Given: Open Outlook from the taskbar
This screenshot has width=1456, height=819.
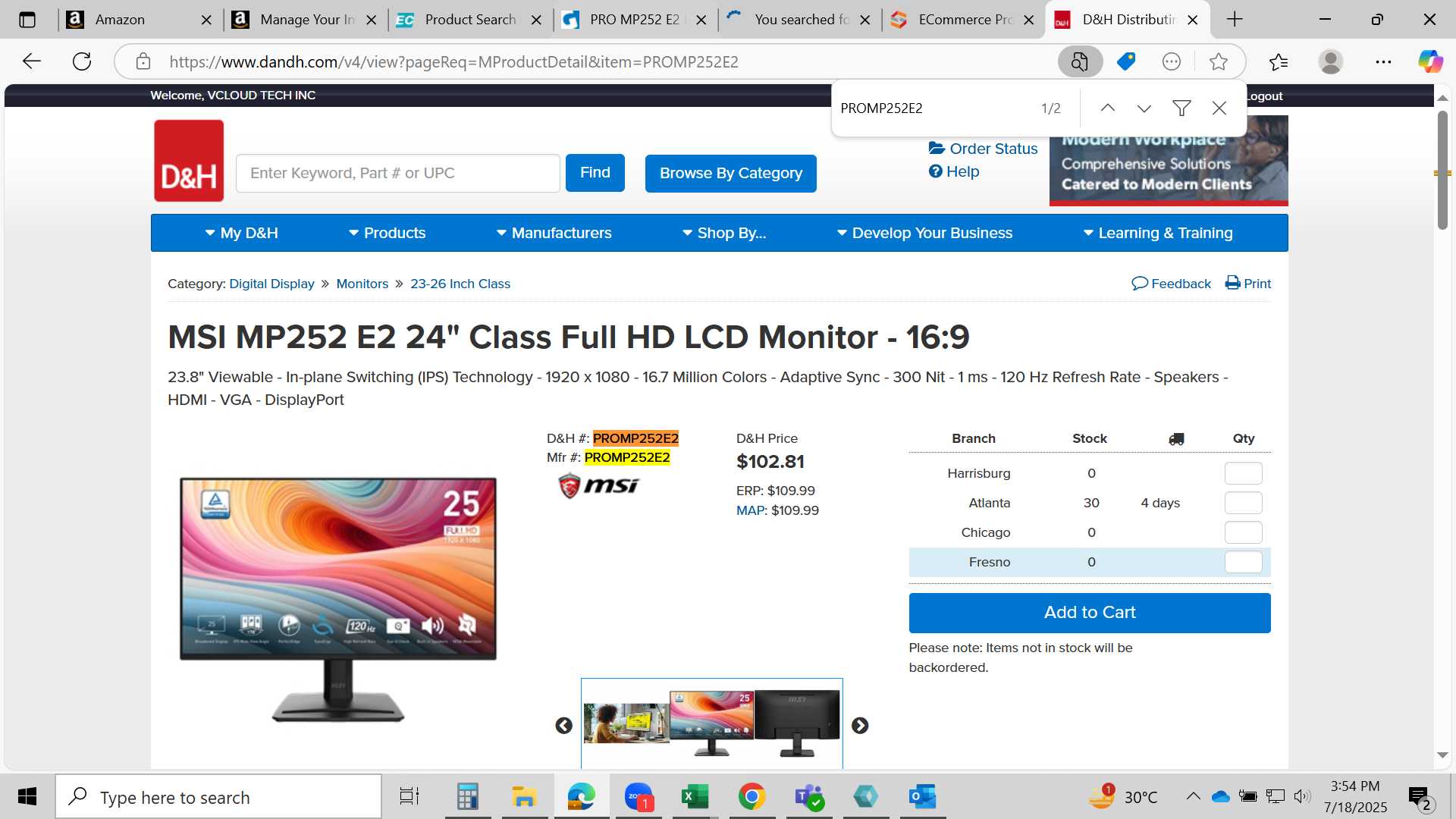Looking at the screenshot, I should (x=922, y=796).
